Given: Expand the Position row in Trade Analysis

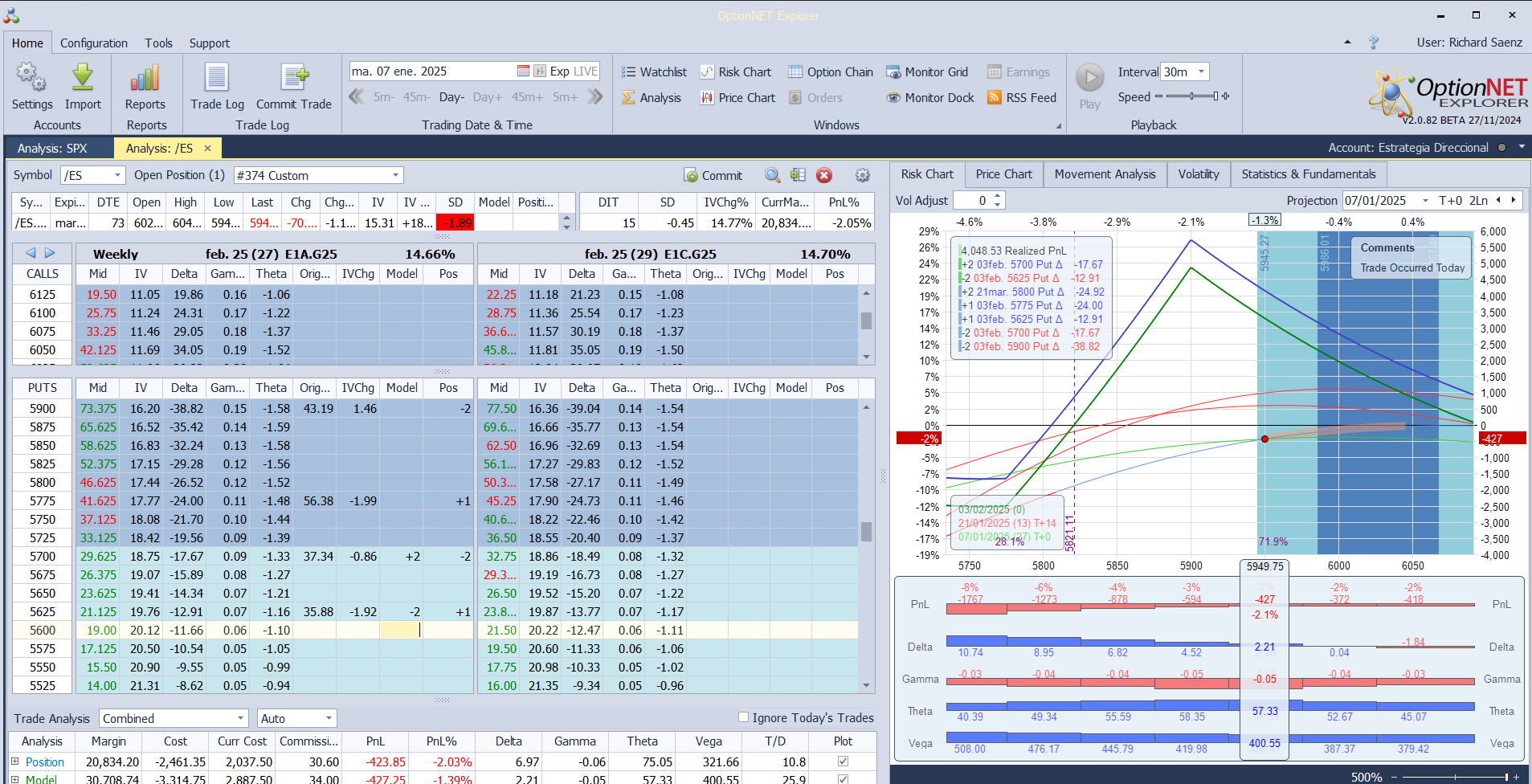Looking at the screenshot, I should tap(14, 762).
